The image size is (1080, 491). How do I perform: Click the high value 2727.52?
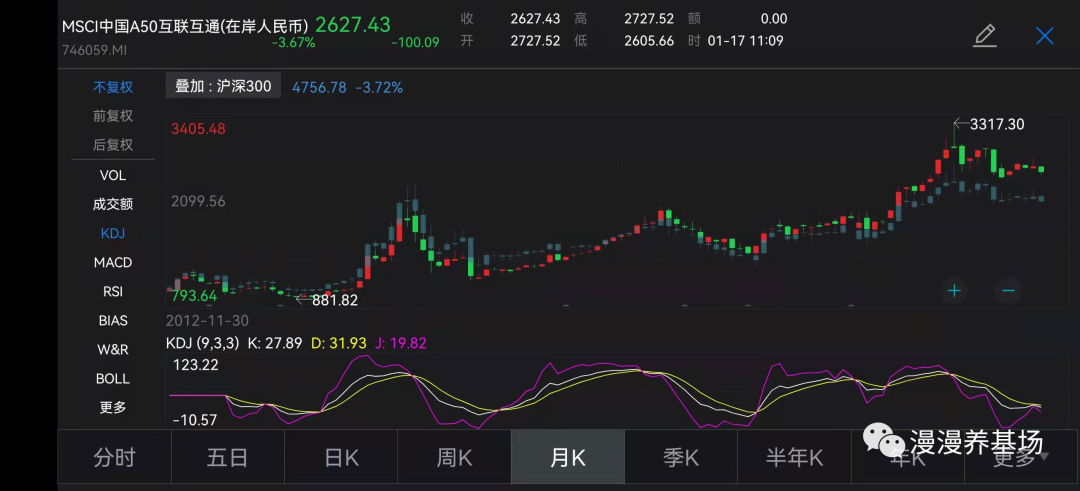coord(649,19)
